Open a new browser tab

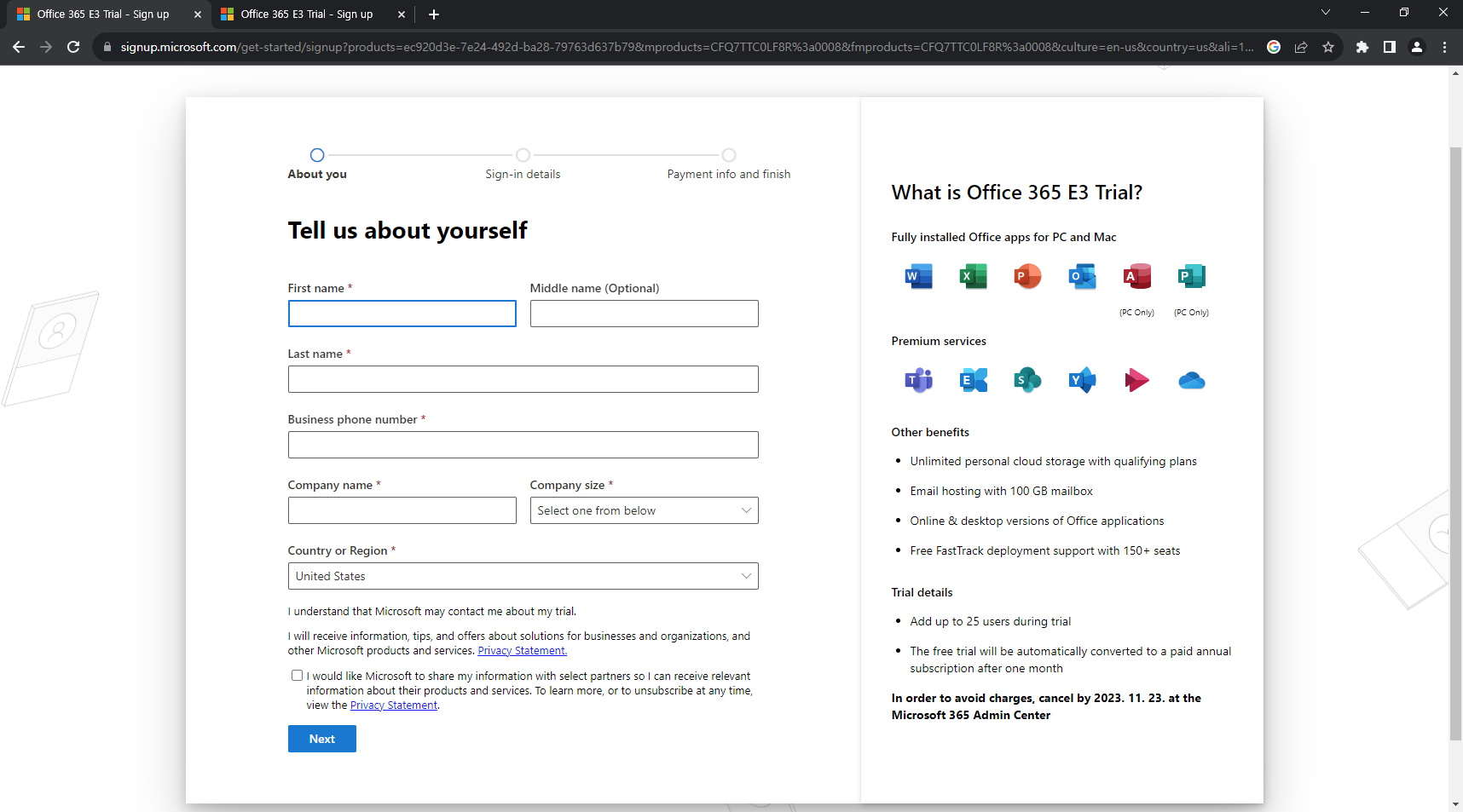click(x=434, y=14)
